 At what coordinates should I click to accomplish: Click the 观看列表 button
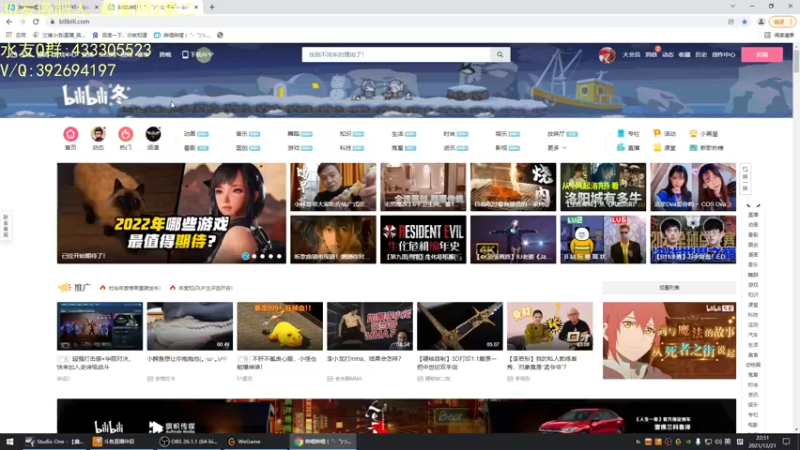point(669,288)
